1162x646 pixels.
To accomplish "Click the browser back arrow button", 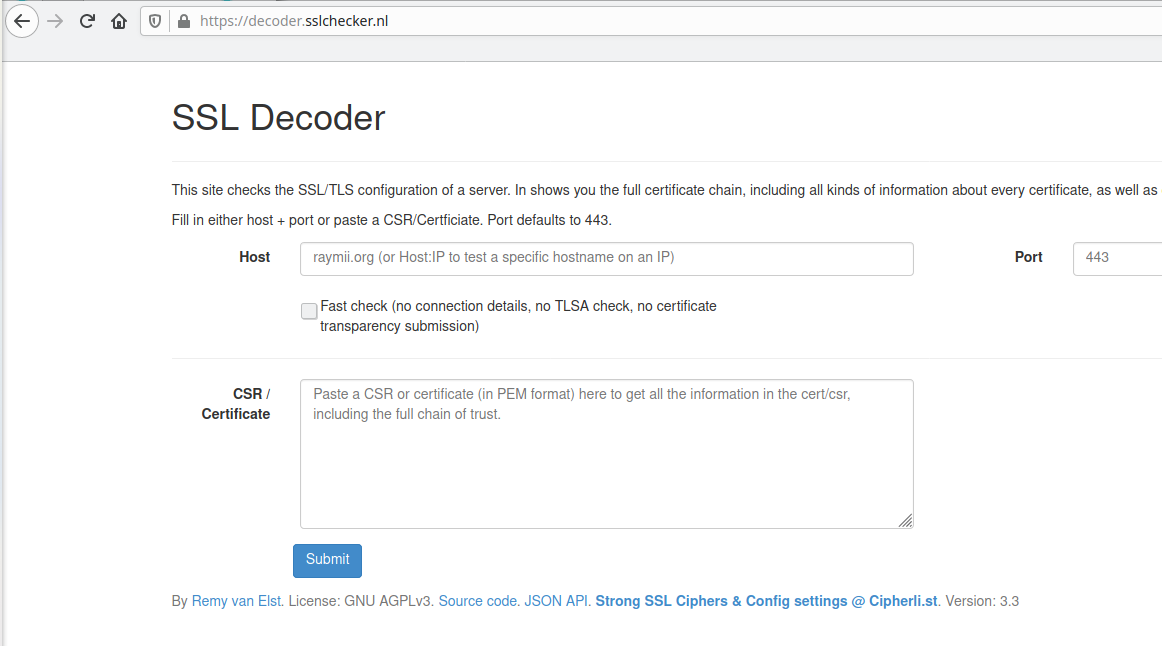I will tap(22, 21).
